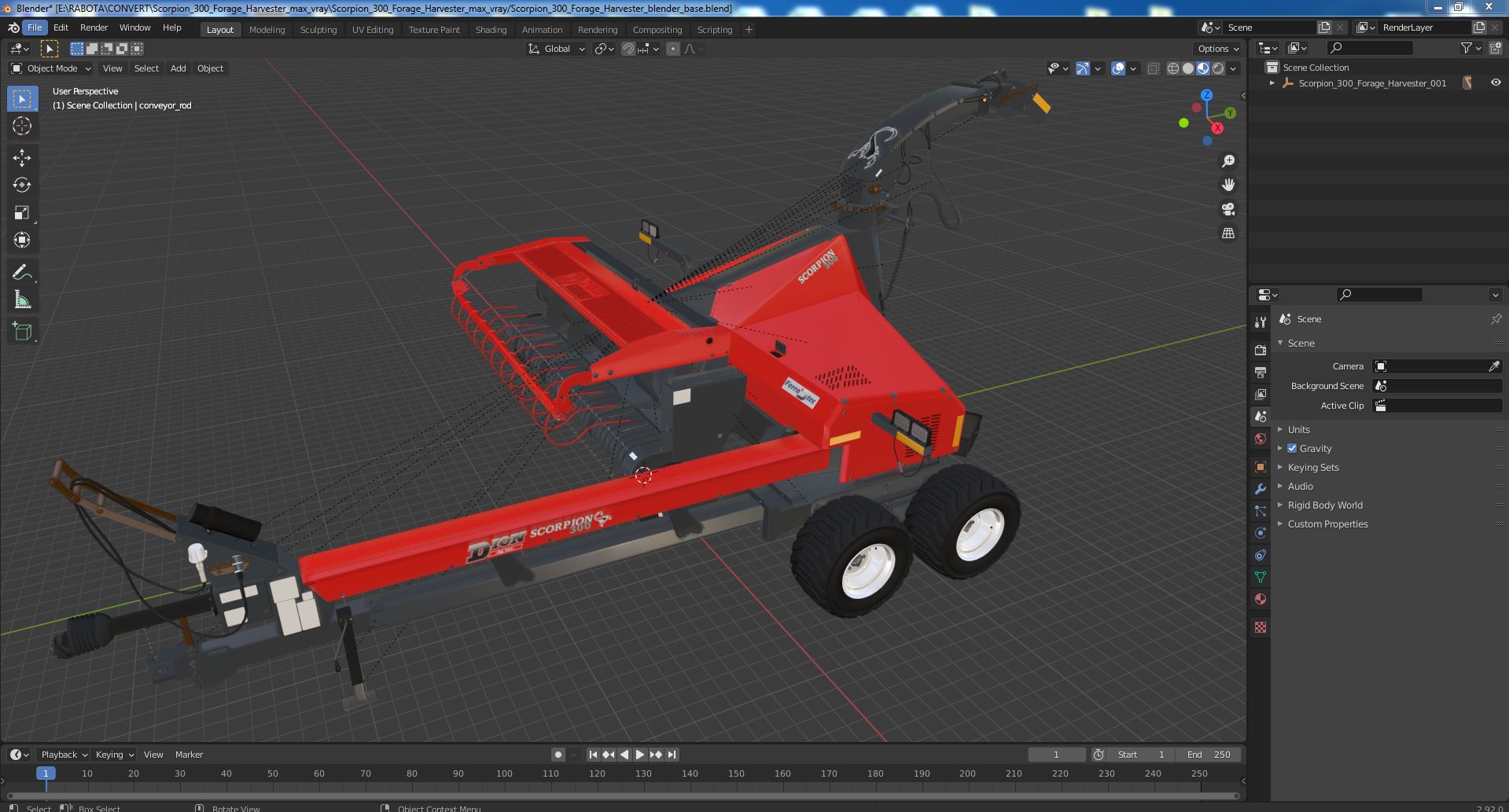Click the End frame field
1509x812 pixels.
(x=1209, y=755)
